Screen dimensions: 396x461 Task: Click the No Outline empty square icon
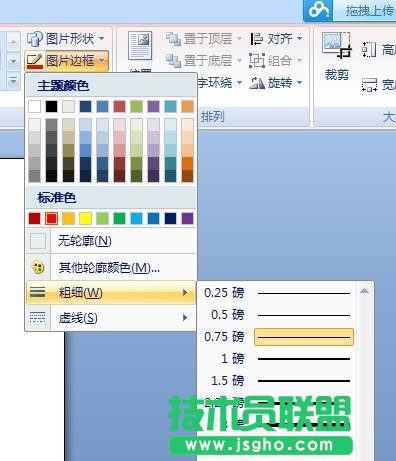(x=38, y=241)
